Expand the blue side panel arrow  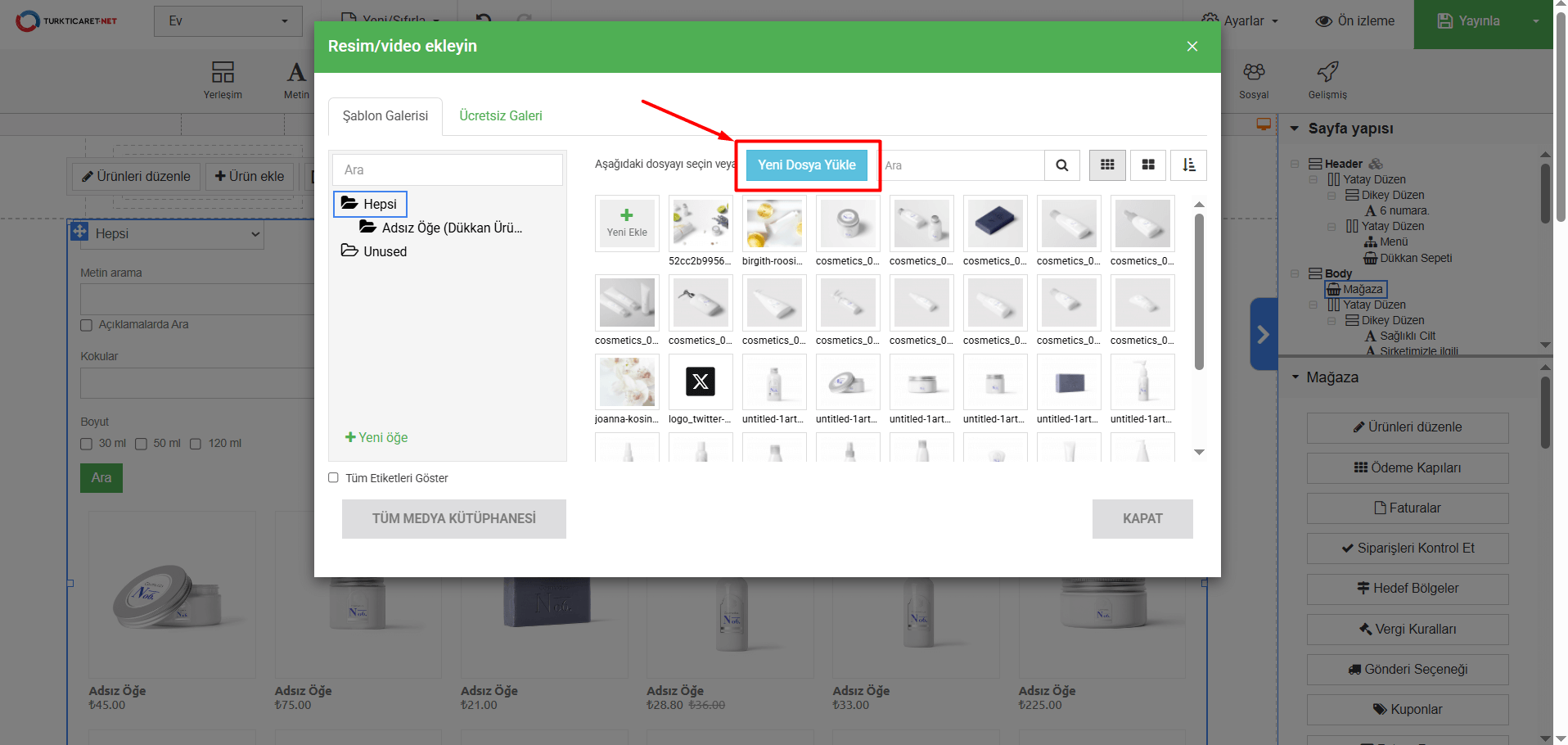click(1263, 334)
